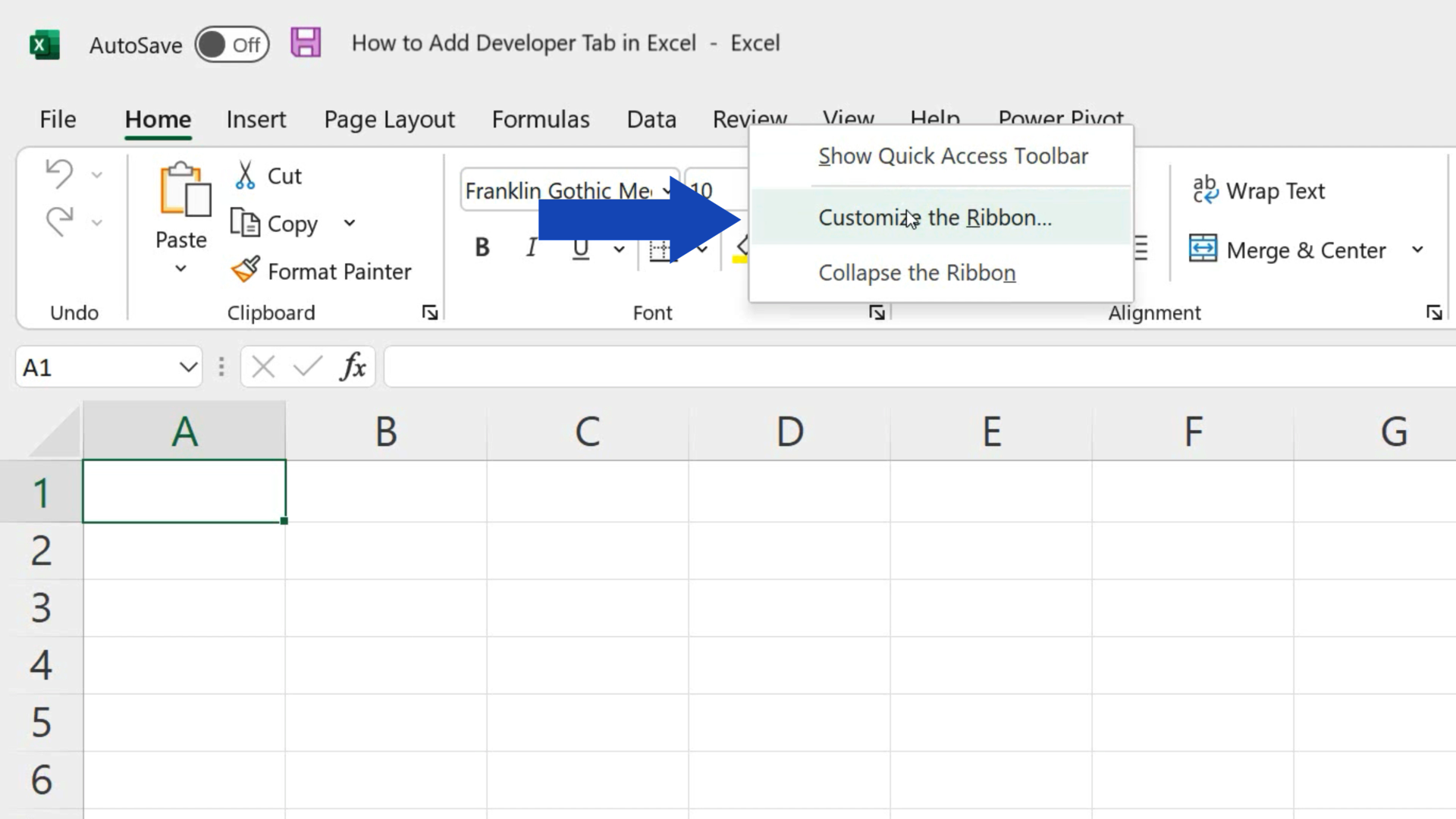Expand the Paste options dropdown
The height and width of the screenshot is (819, 1456).
180,268
